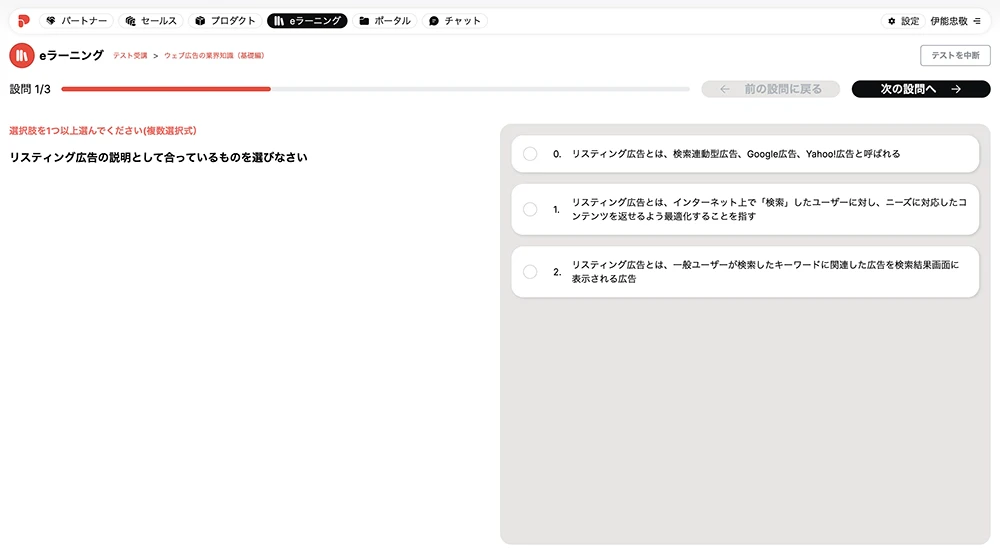This screenshot has height=554, width=1000.
Task: Click the cube icon in プロダクト tab
Action: click(200, 21)
